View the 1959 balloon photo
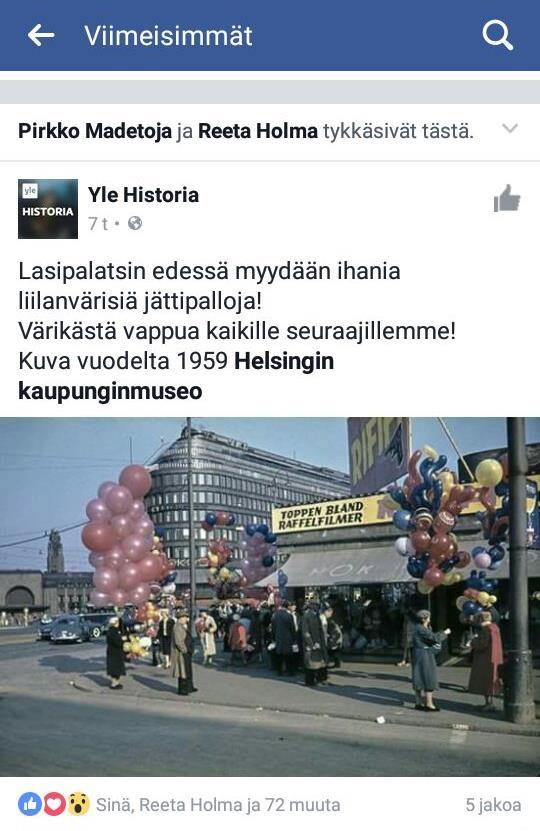This screenshot has width=540, height=831. click(x=270, y=597)
